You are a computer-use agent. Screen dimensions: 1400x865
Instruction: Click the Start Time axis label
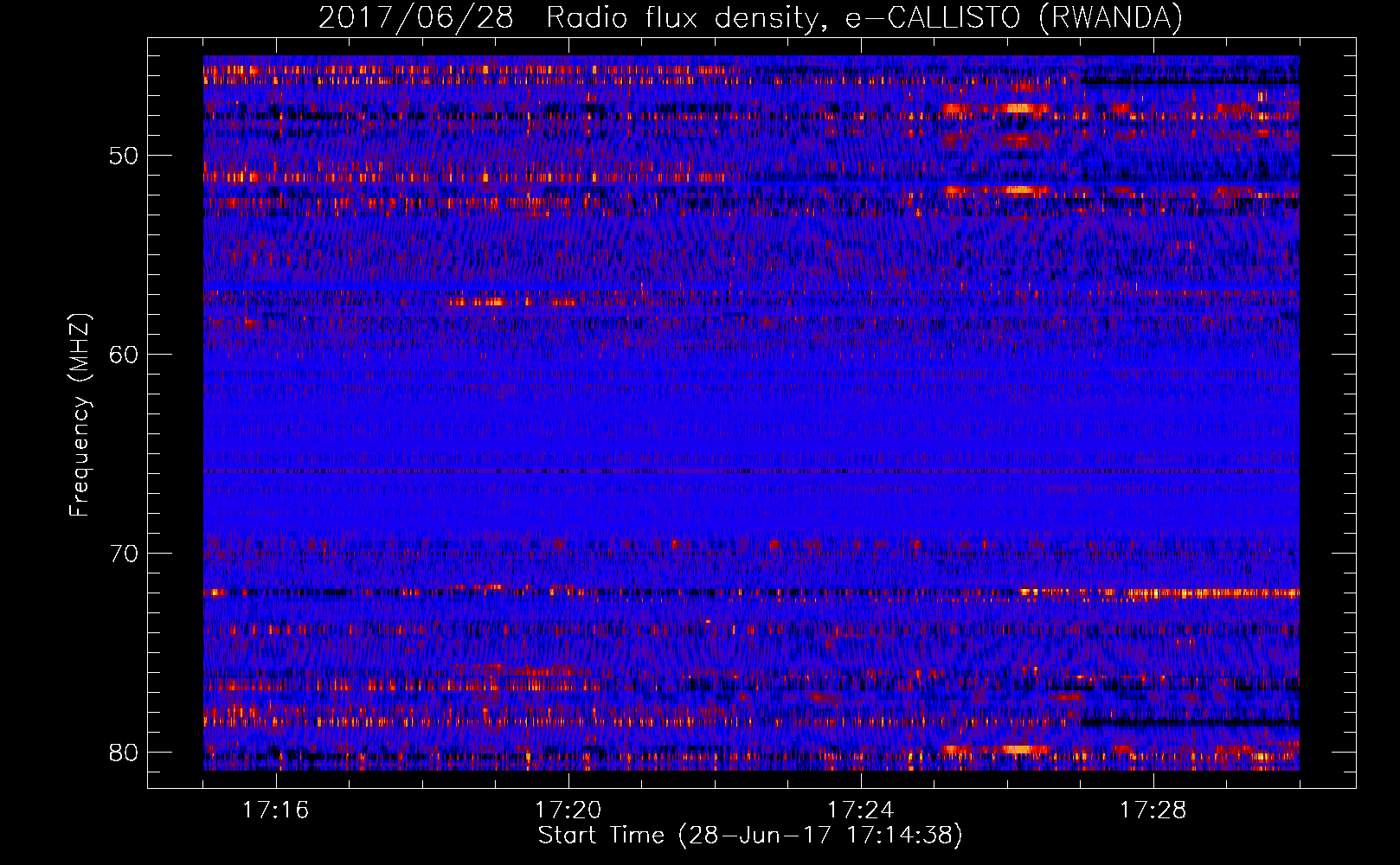pos(750,836)
